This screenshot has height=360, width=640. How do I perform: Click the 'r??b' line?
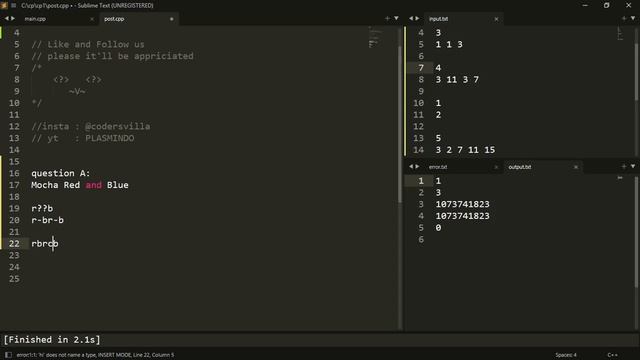click(x=42, y=209)
